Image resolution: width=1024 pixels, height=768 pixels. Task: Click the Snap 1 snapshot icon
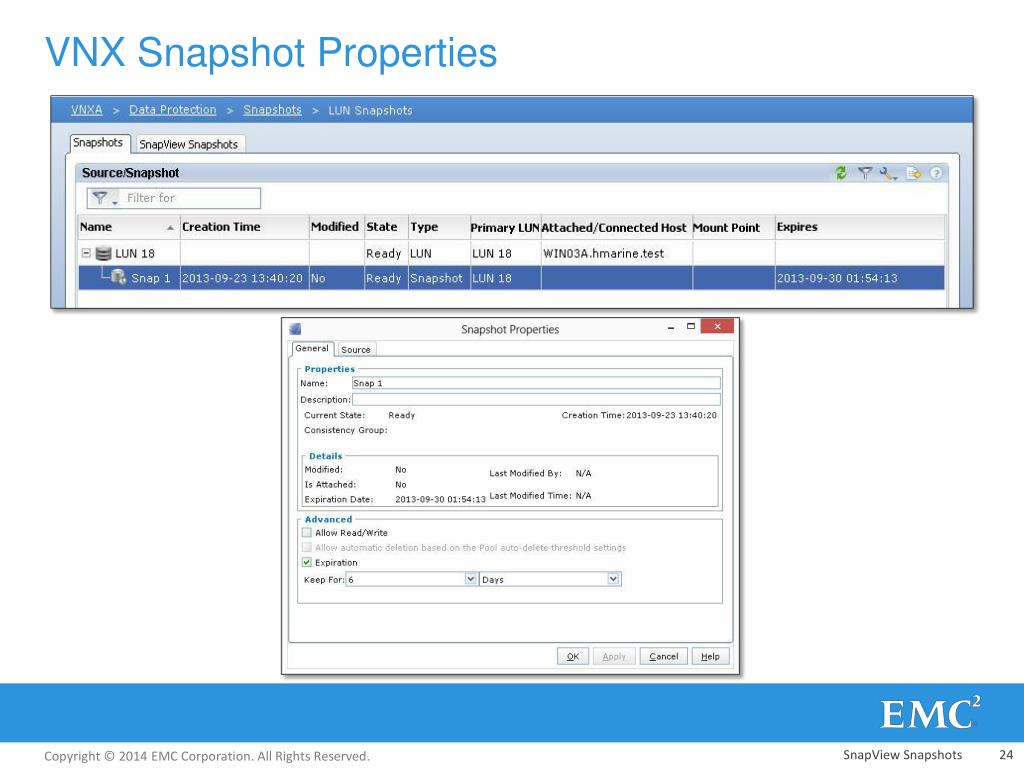pos(118,278)
